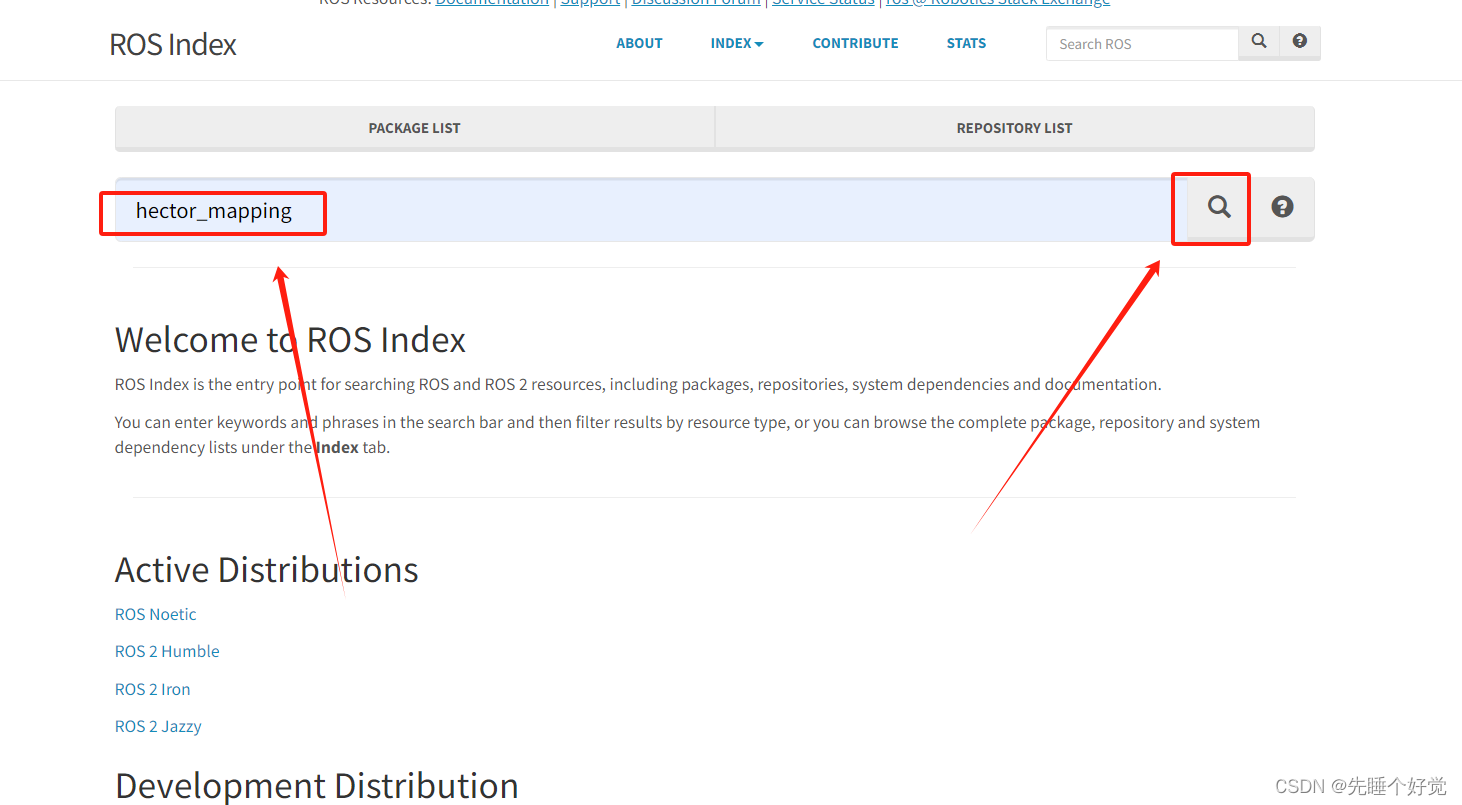The height and width of the screenshot is (805, 1462).
Task: Click the Active Distributions heading
Action: 266,570
